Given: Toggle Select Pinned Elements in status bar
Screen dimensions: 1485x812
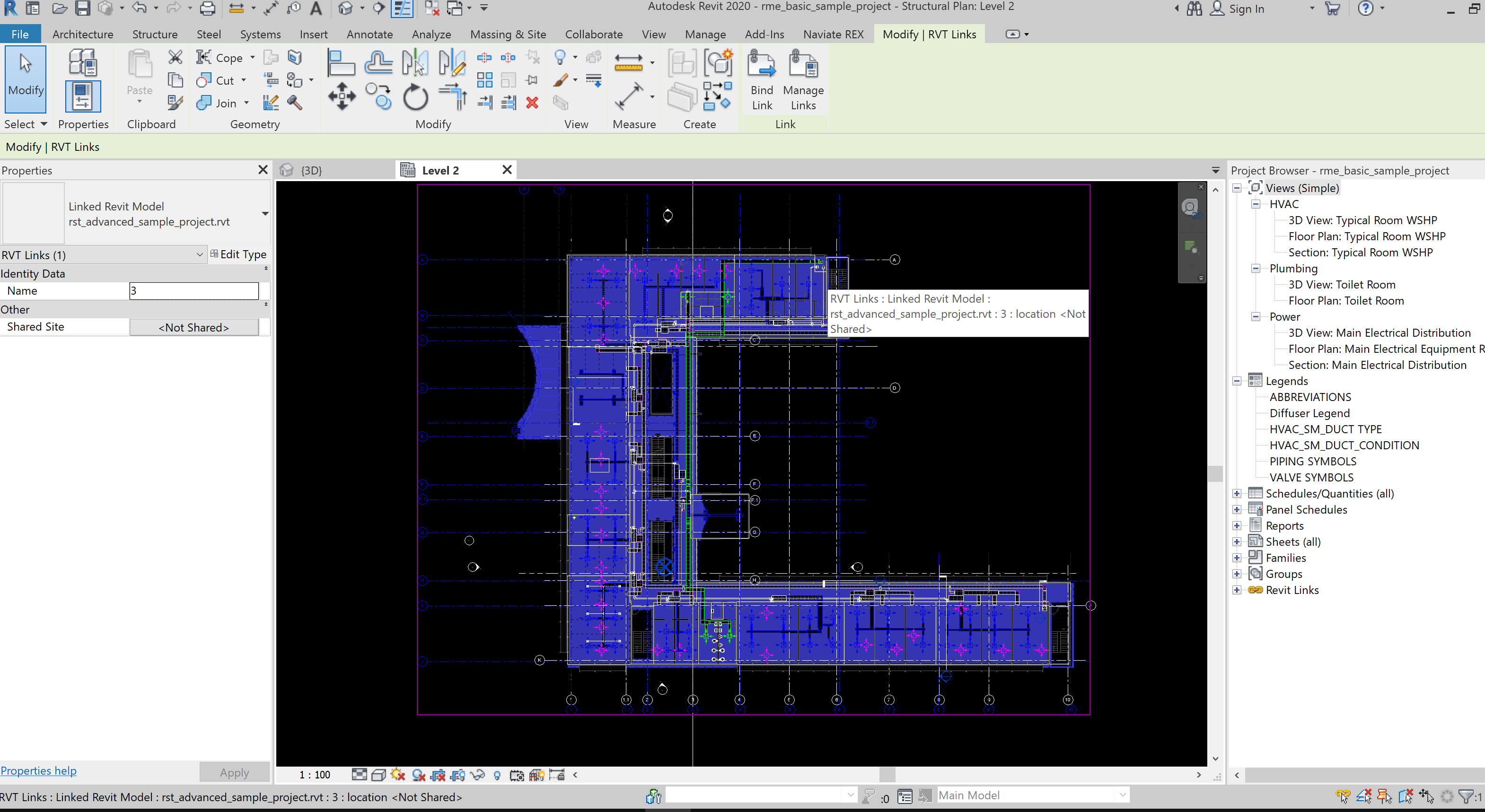Looking at the screenshot, I should pyautogui.click(x=1385, y=796).
